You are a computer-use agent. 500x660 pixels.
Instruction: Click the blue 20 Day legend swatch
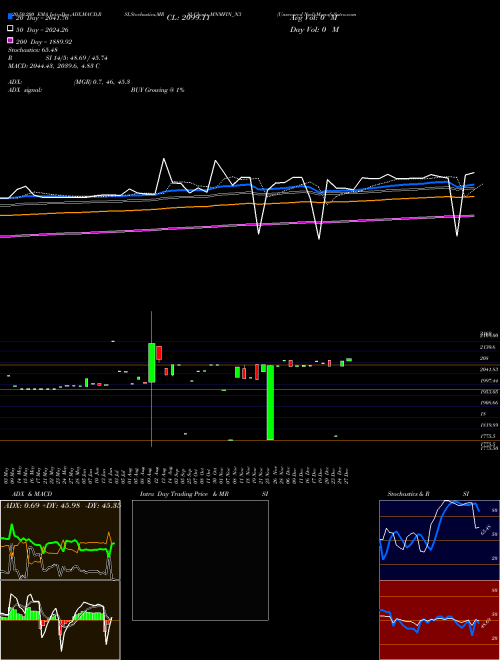pos(10,16)
